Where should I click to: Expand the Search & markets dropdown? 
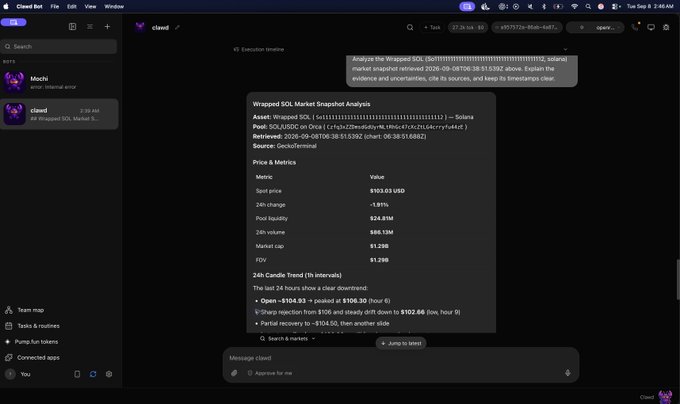pos(287,339)
